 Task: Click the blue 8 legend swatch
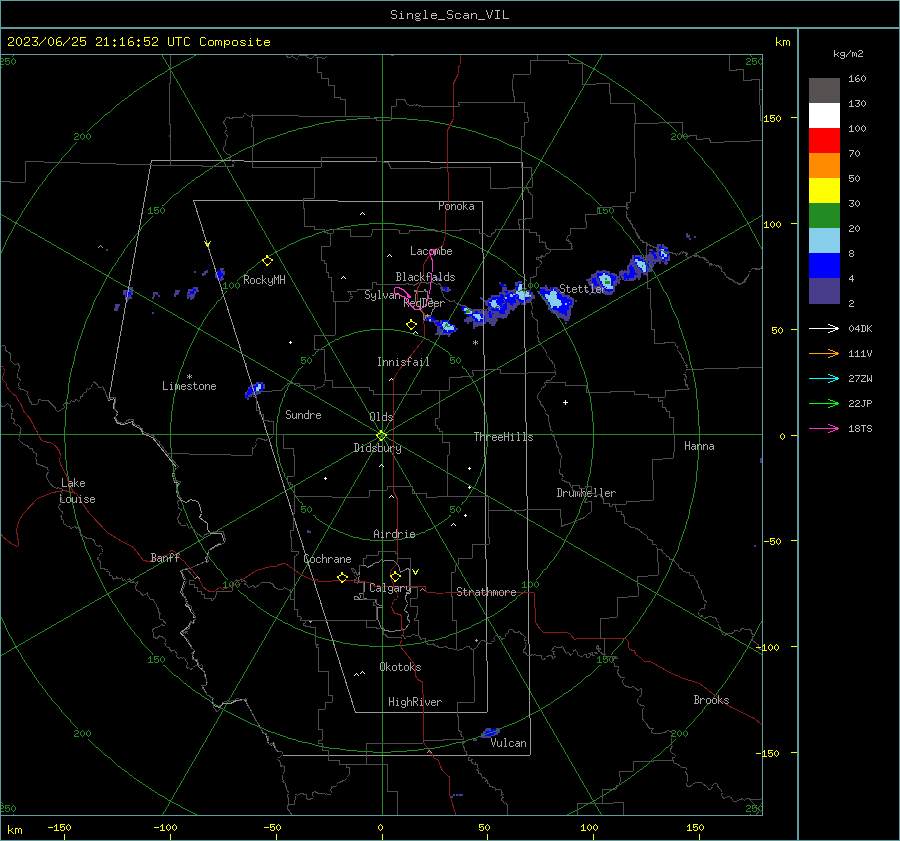[824, 266]
